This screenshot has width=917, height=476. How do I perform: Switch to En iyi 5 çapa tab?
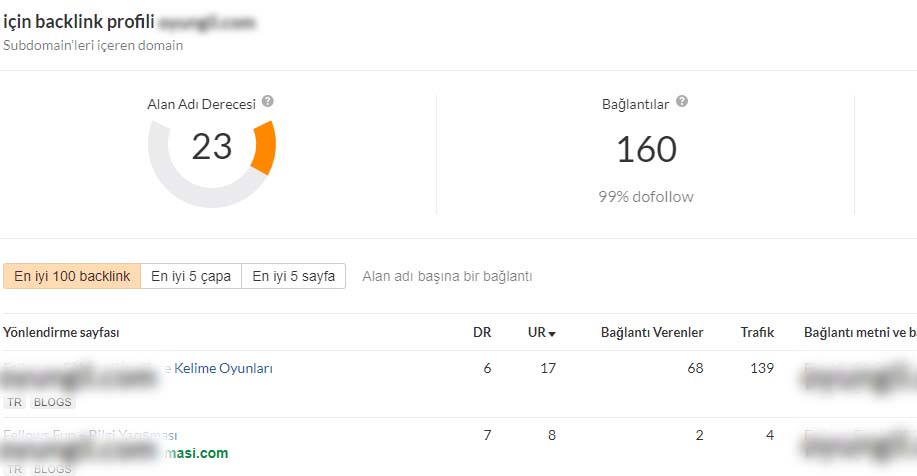191,276
